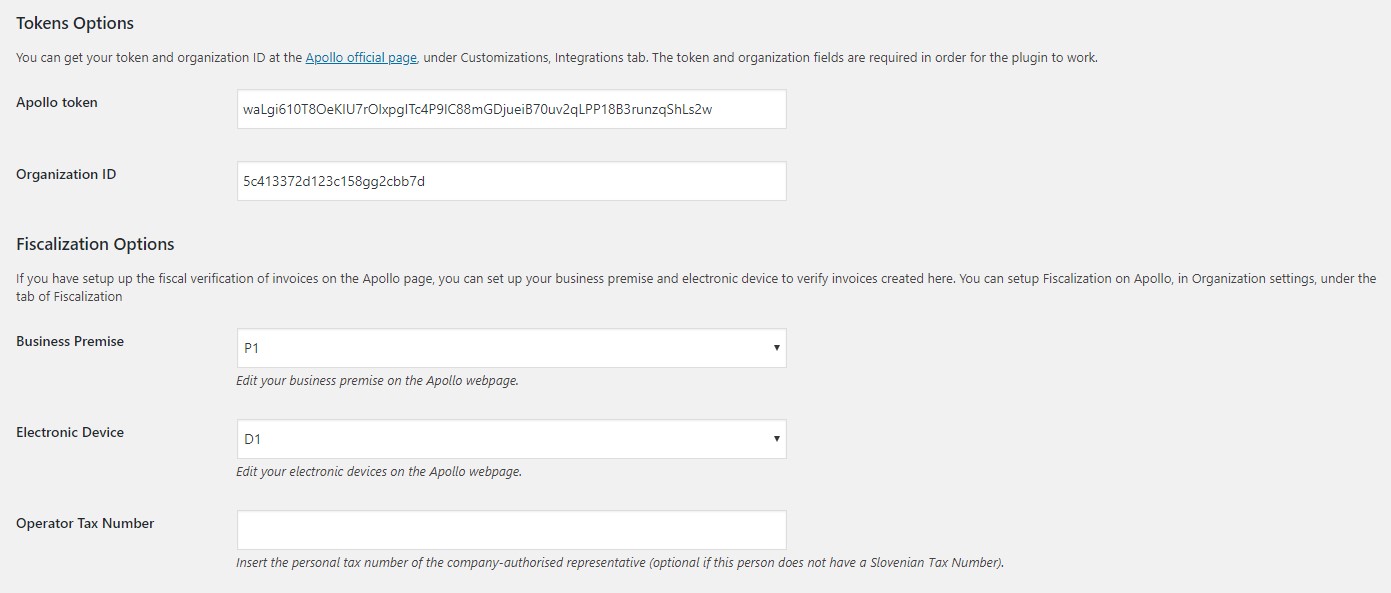Click the Tokens Options heading
The height and width of the screenshot is (593, 1391).
[75, 23]
